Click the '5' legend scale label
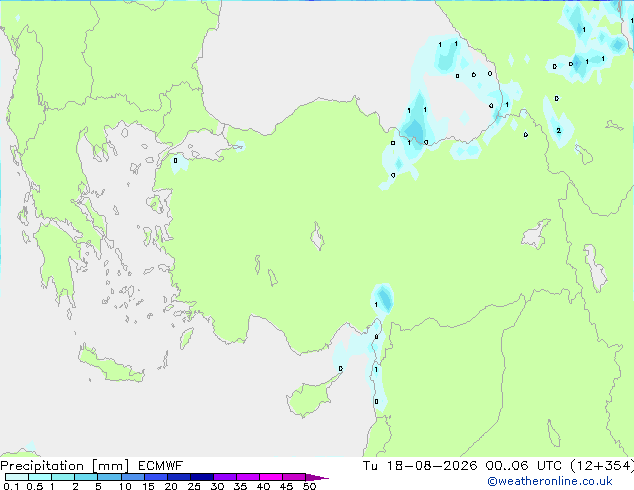634x490 pixels. click(x=98, y=486)
